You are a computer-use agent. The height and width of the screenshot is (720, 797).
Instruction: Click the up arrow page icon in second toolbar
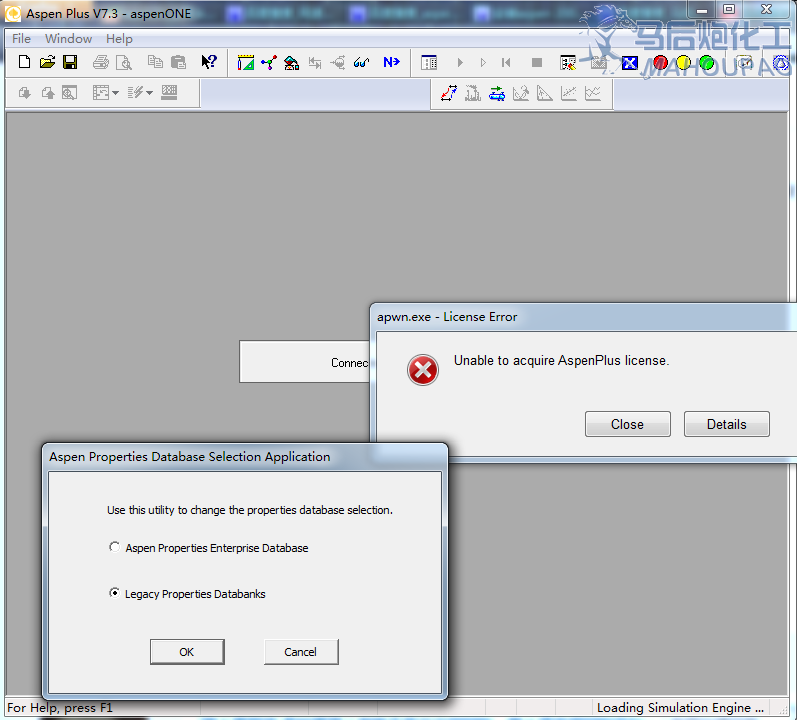(48, 92)
